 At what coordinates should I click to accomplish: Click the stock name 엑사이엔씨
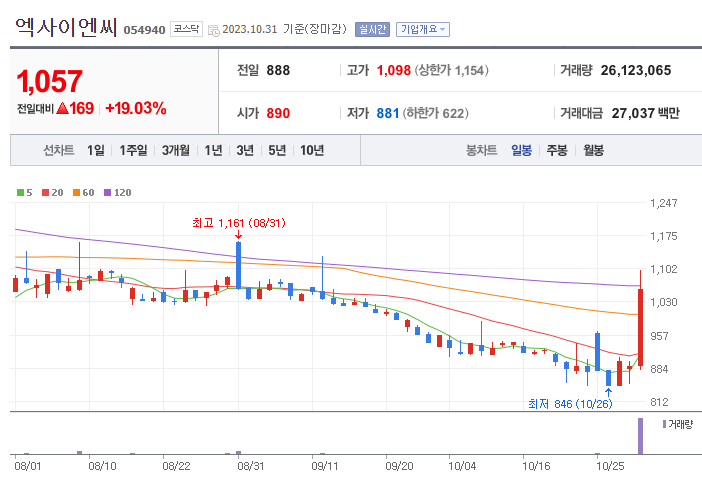(66, 27)
